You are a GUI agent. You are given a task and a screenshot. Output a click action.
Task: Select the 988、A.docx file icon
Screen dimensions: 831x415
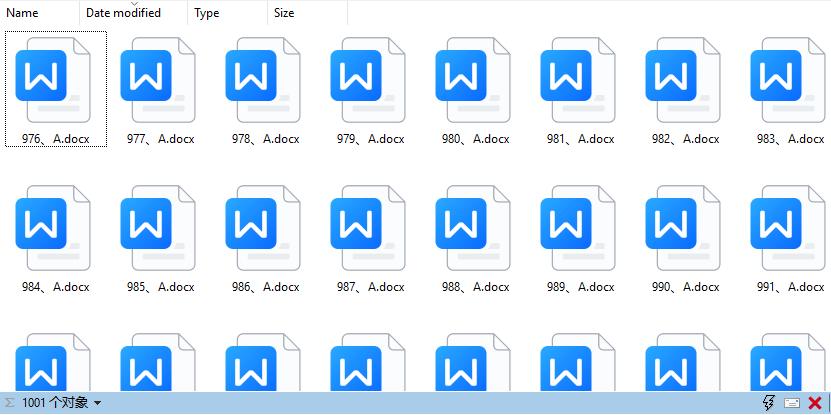tap(473, 228)
